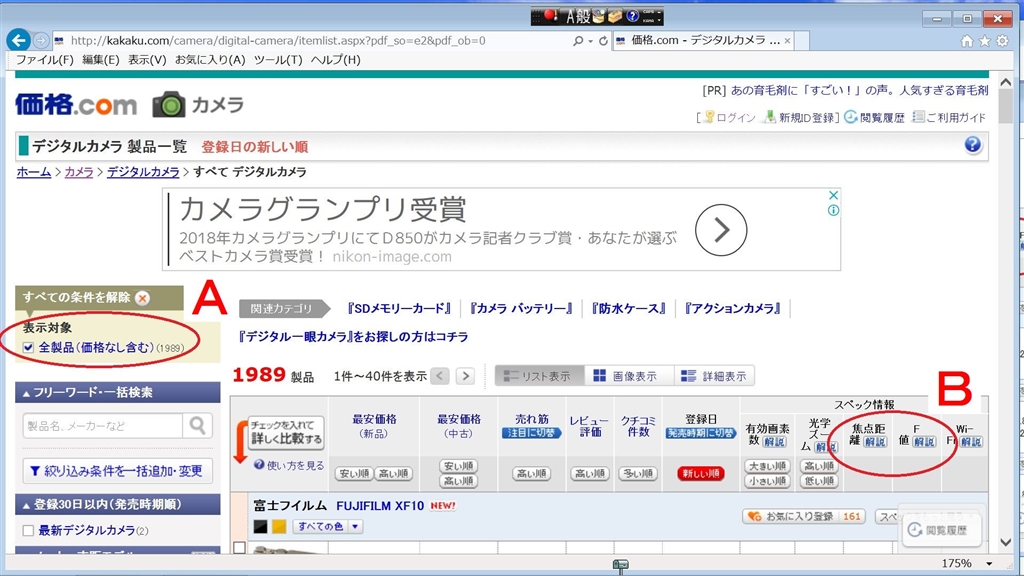Screen dimensions: 1024x576
Task: Open お気に入り(A) menu
Action: [x=210, y=59]
